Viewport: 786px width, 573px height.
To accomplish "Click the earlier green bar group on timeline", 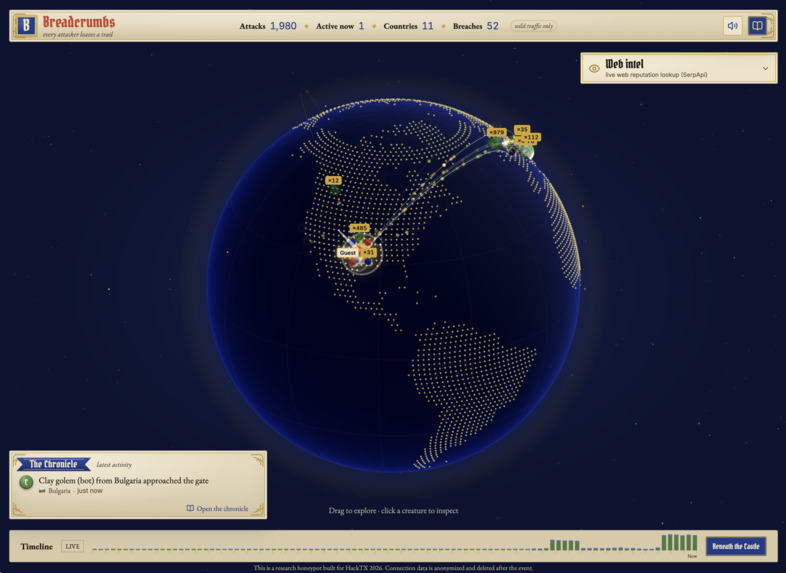I will tap(564, 545).
